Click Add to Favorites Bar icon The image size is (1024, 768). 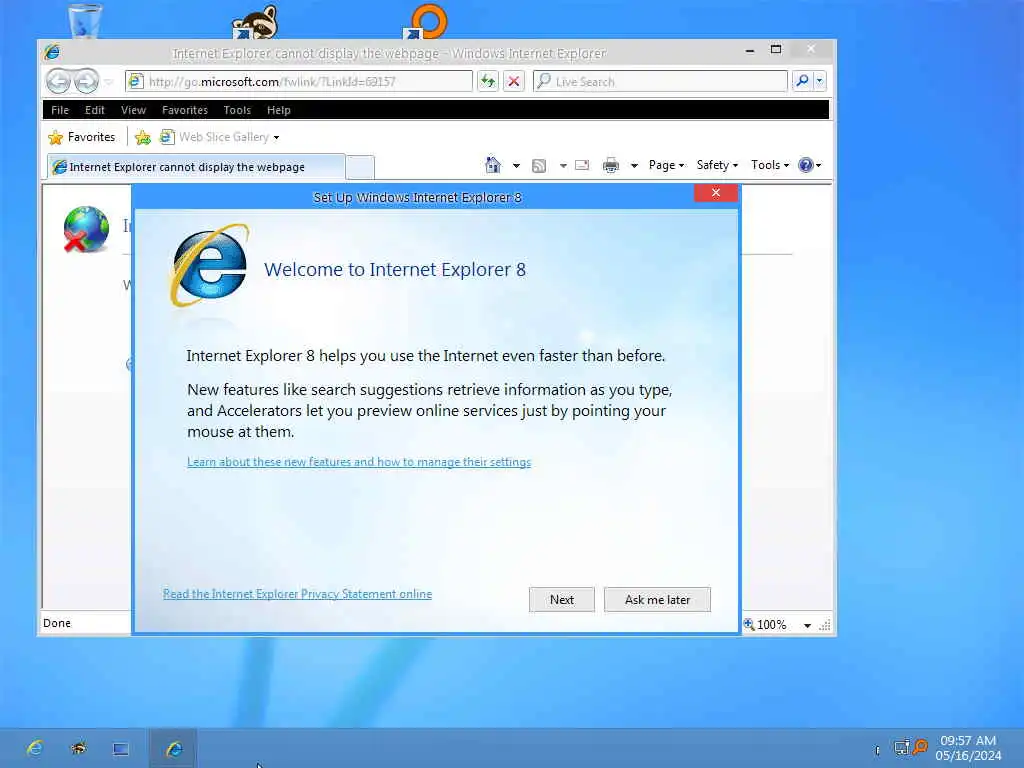[x=143, y=137]
